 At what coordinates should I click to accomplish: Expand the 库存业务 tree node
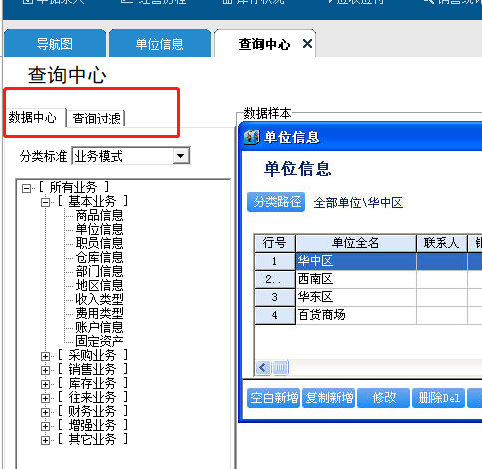click(45, 384)
